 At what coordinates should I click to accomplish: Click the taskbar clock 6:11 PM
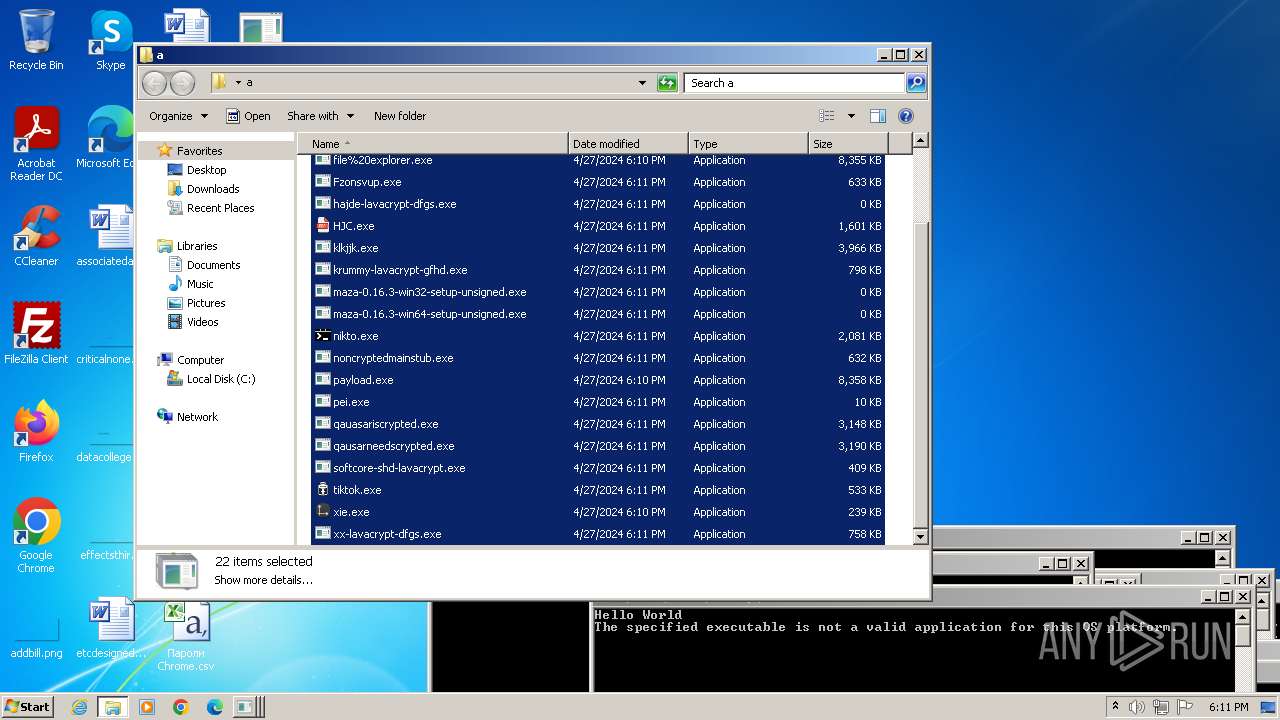[x=1228, y=707]
